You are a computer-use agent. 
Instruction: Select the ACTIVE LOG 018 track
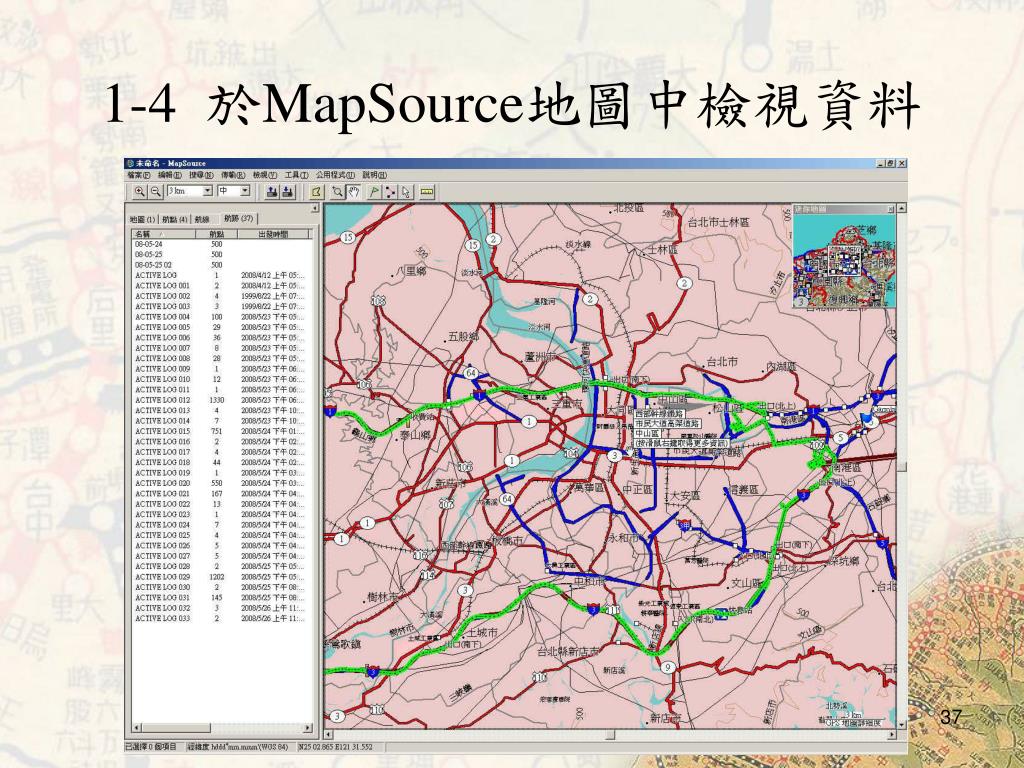pos(221,462)
